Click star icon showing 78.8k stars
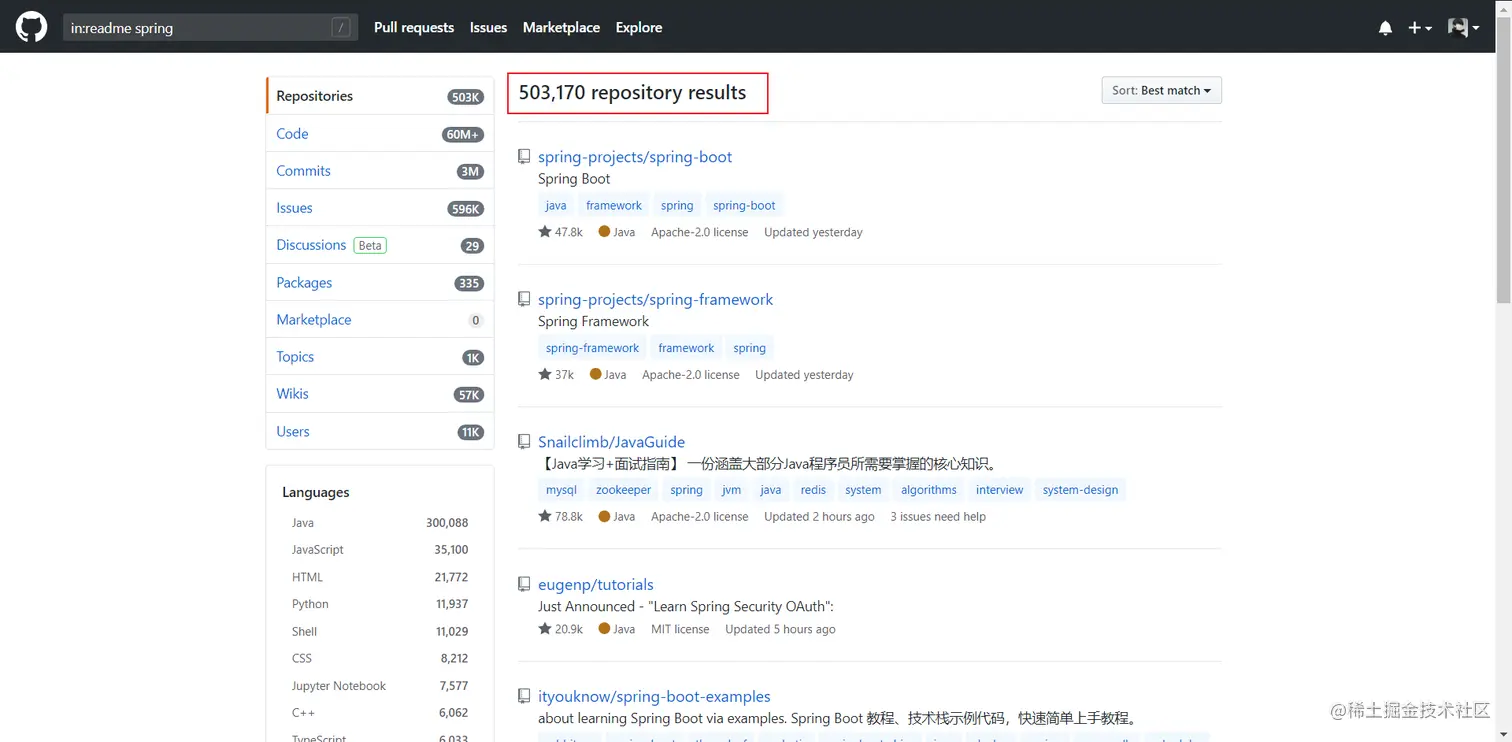 (x=545, y=516)
